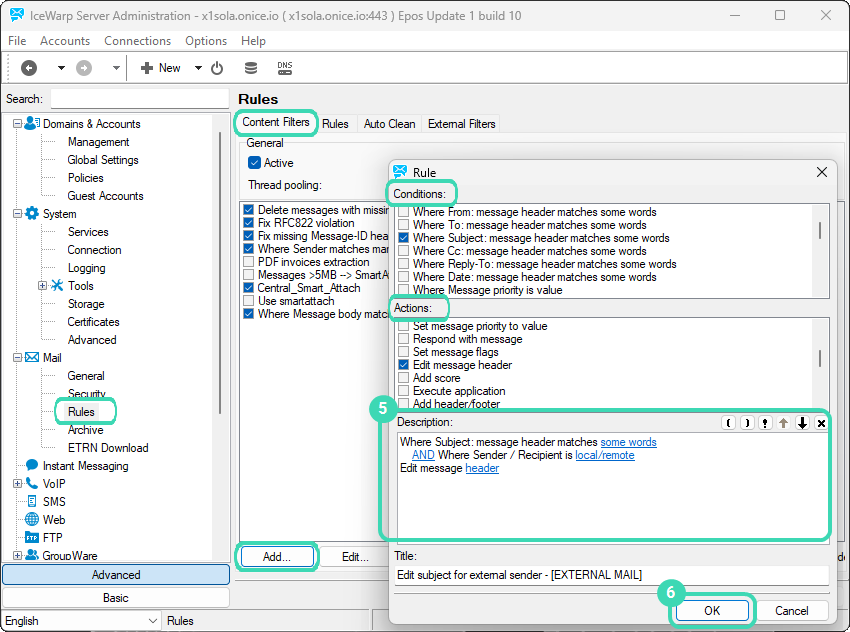Open the File menu
Screen dimensions: 850x632
point(17,41)
